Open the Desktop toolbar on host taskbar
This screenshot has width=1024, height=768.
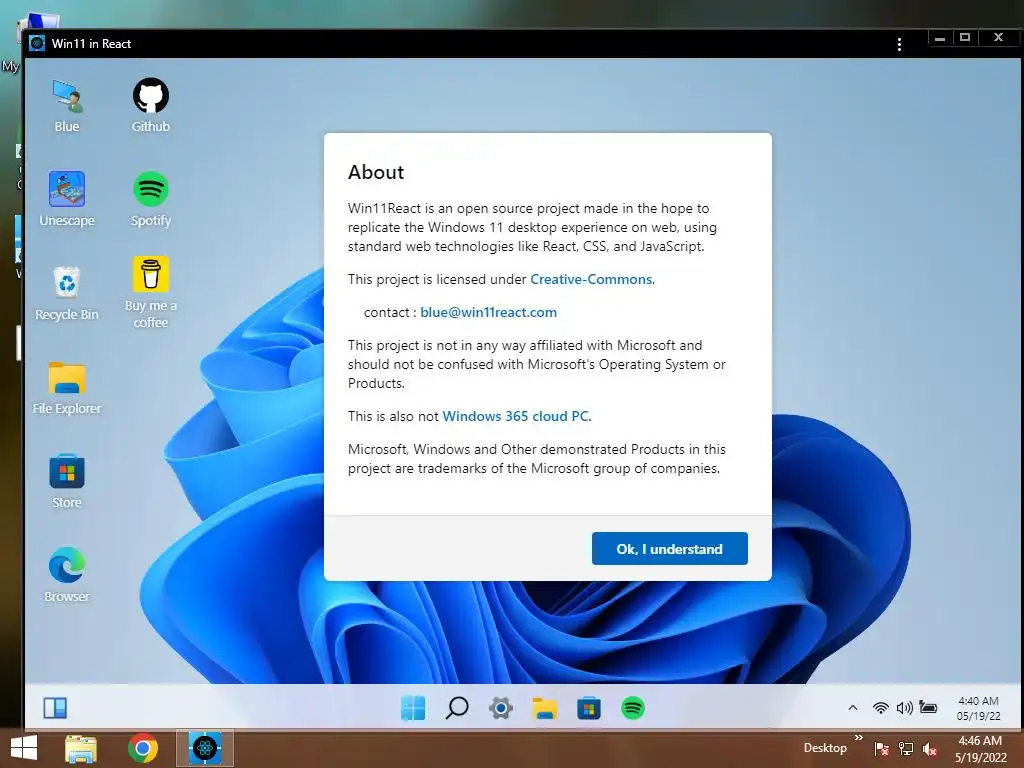click(x=825, y=748)
